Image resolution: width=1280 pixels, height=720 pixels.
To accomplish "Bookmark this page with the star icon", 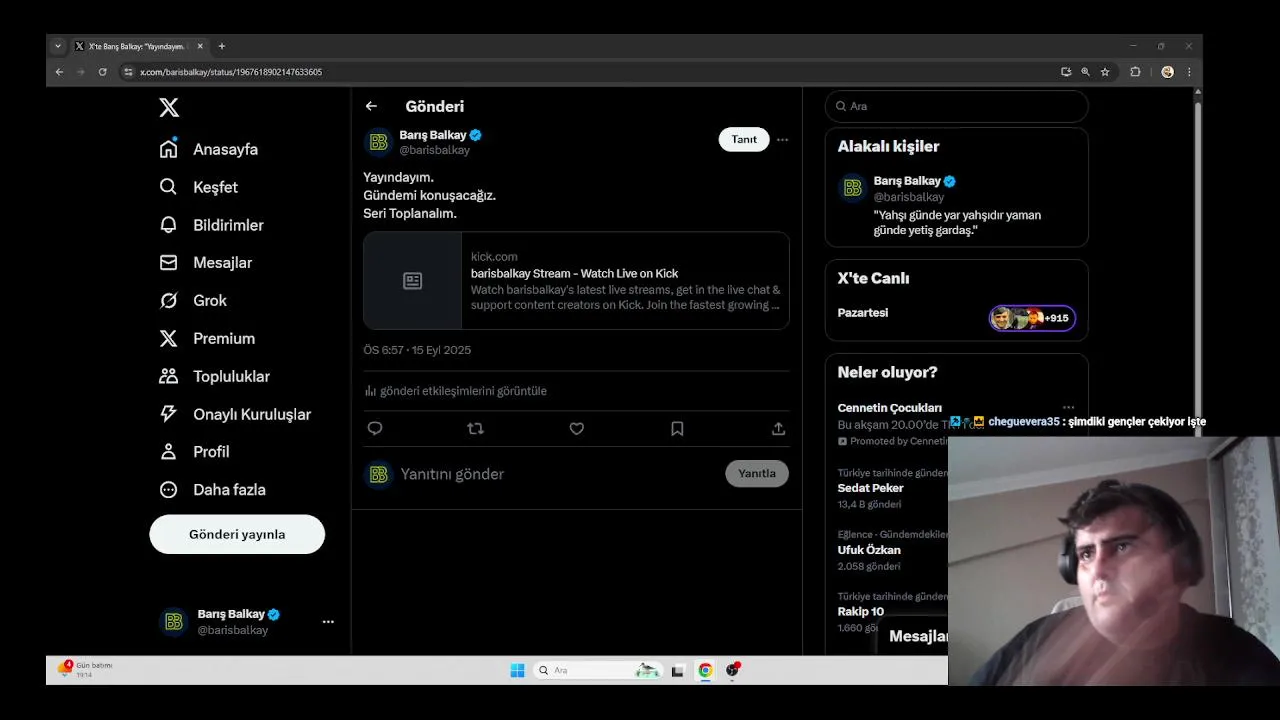I will click(x=1105, y=72).
